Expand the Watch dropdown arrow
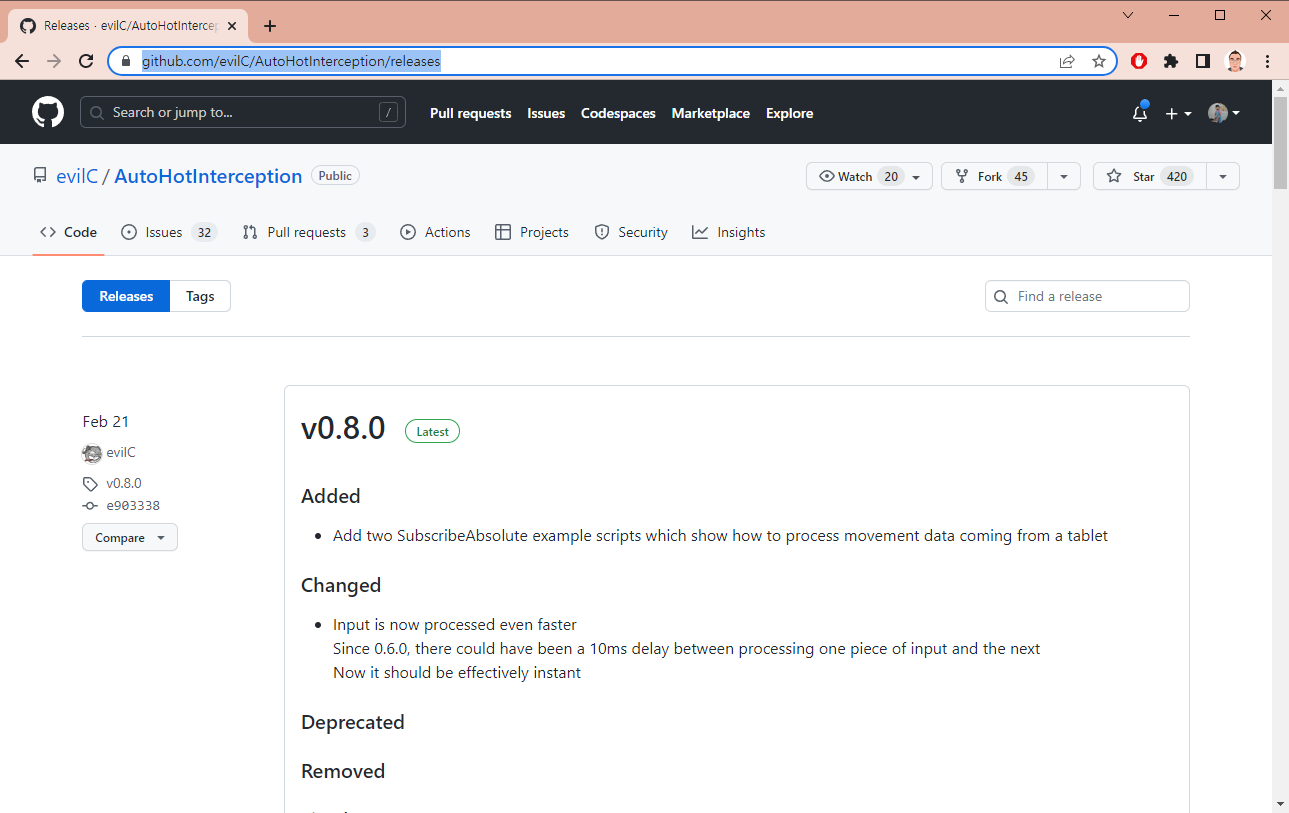The height and width of the screenshot is (813, 1289). [x=916, y=177]
